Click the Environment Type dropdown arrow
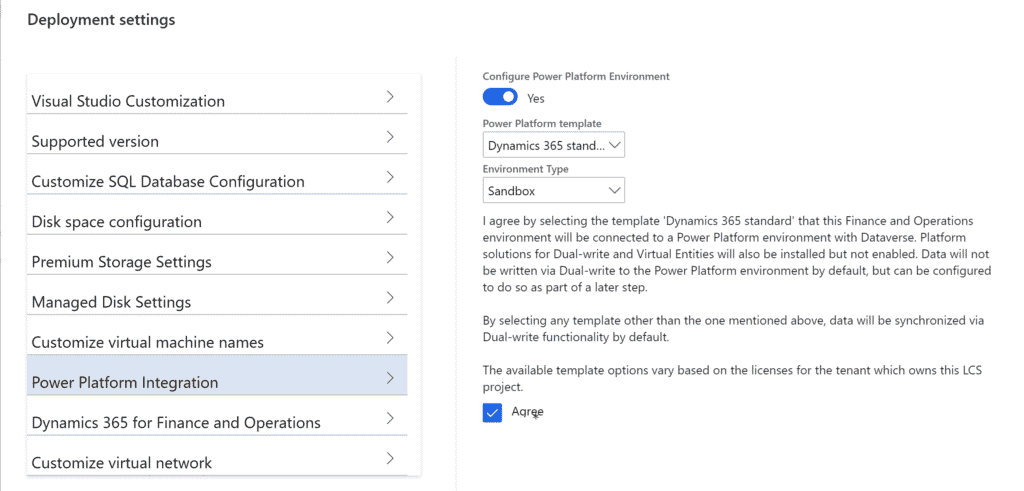This screenshot has width=1024, height=491. pos(614,191)
